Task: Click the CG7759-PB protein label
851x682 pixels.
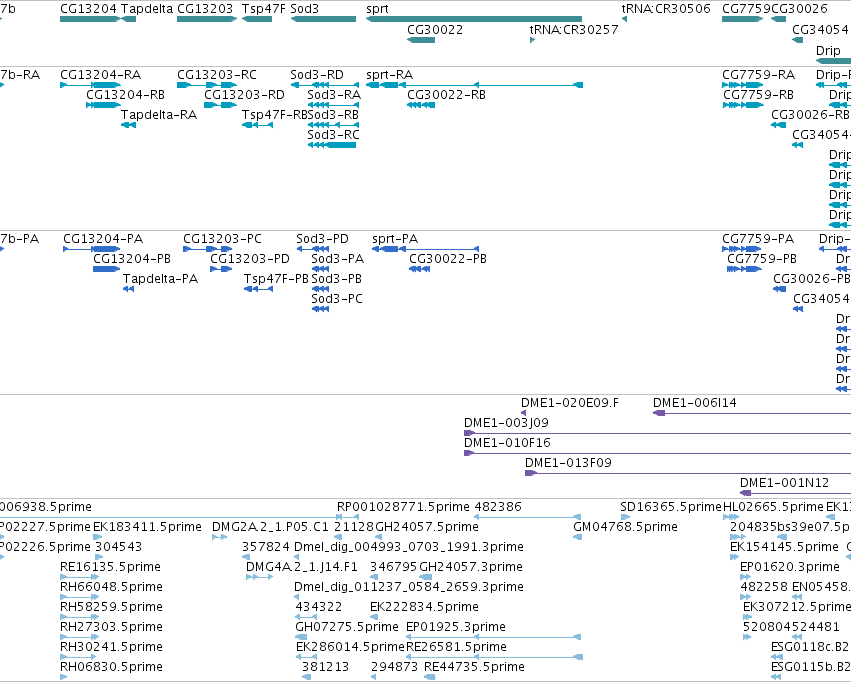Action: click(762, 259)
